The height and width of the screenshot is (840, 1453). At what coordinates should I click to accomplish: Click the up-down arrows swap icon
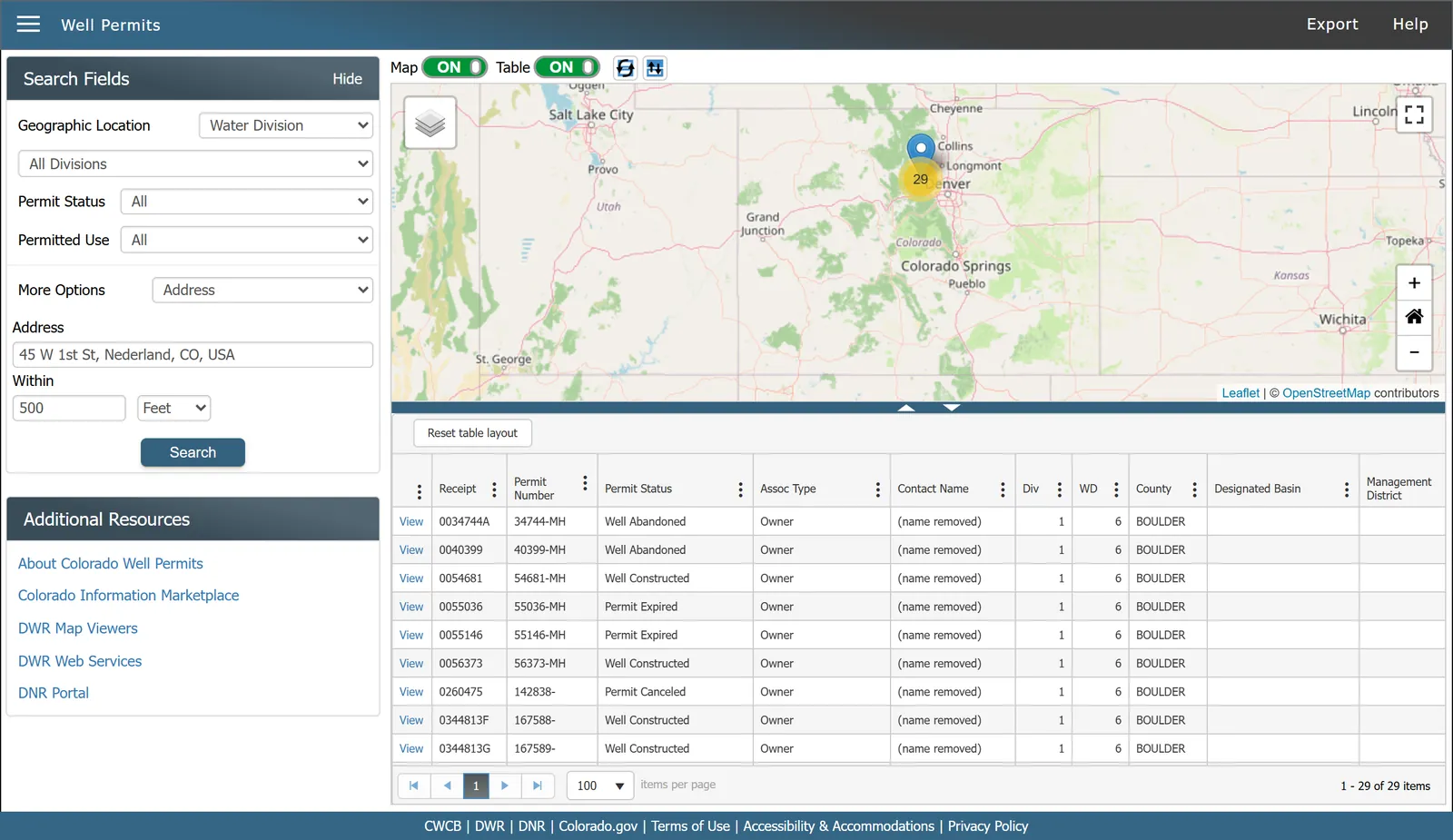pyautogui.click(x=655, y=68)
